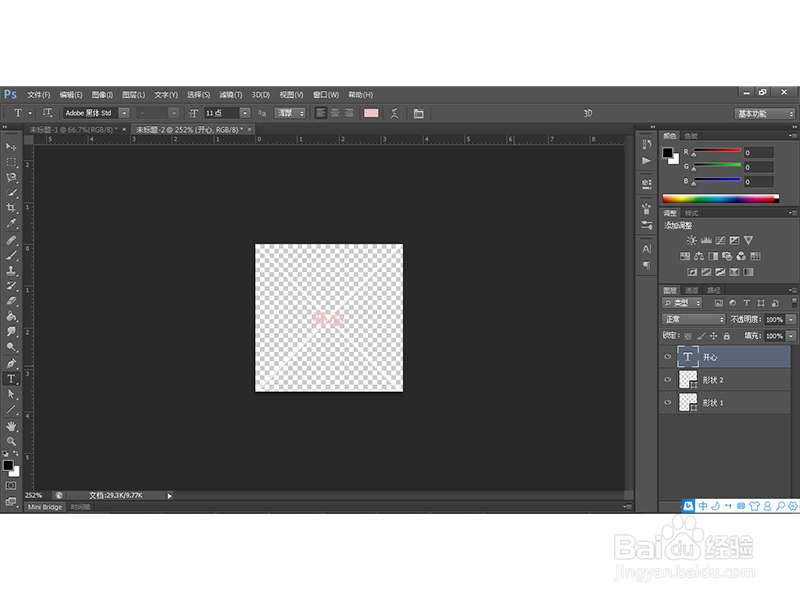The height and width of the screenshot is (600, 800).
Task: Select the Eraser tool
Action: pyautogui.click(x=11, y=301)
